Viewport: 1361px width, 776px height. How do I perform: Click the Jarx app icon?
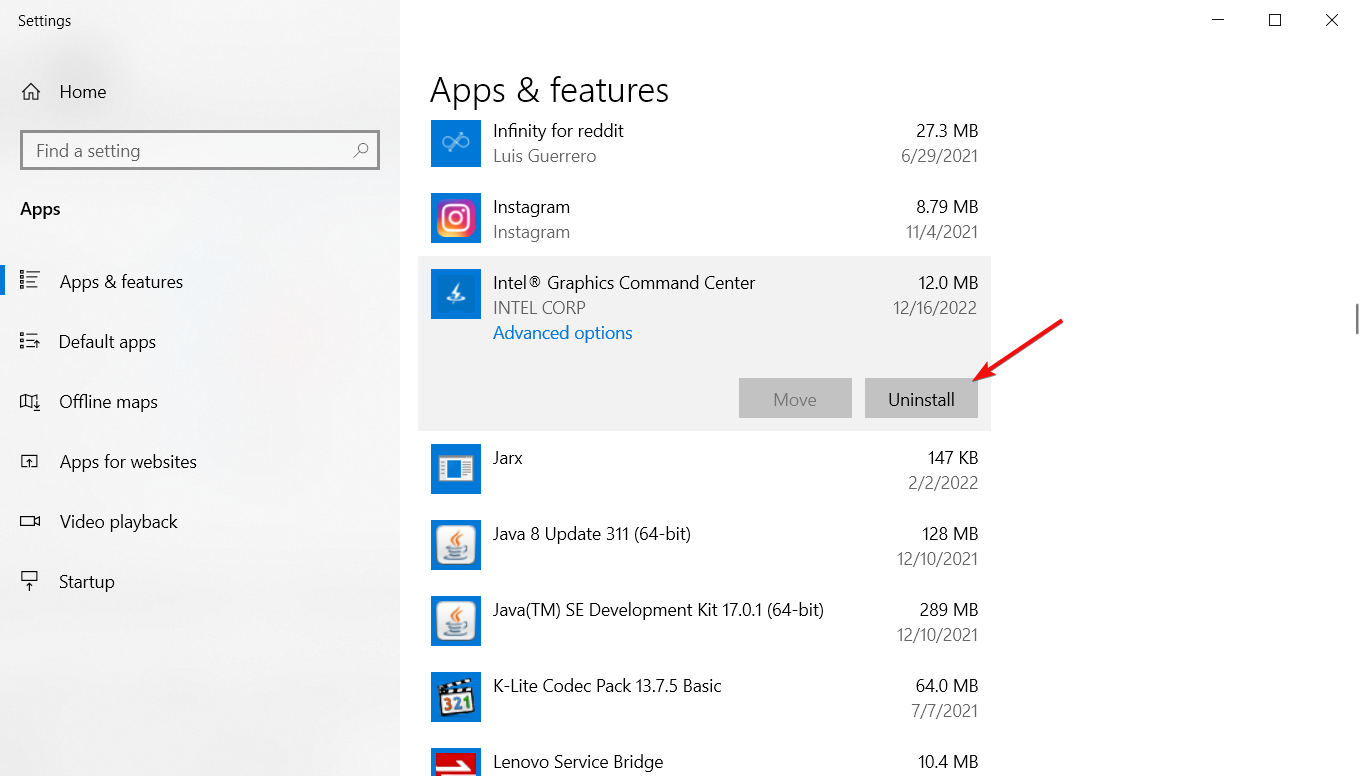(x=456, y=469)
